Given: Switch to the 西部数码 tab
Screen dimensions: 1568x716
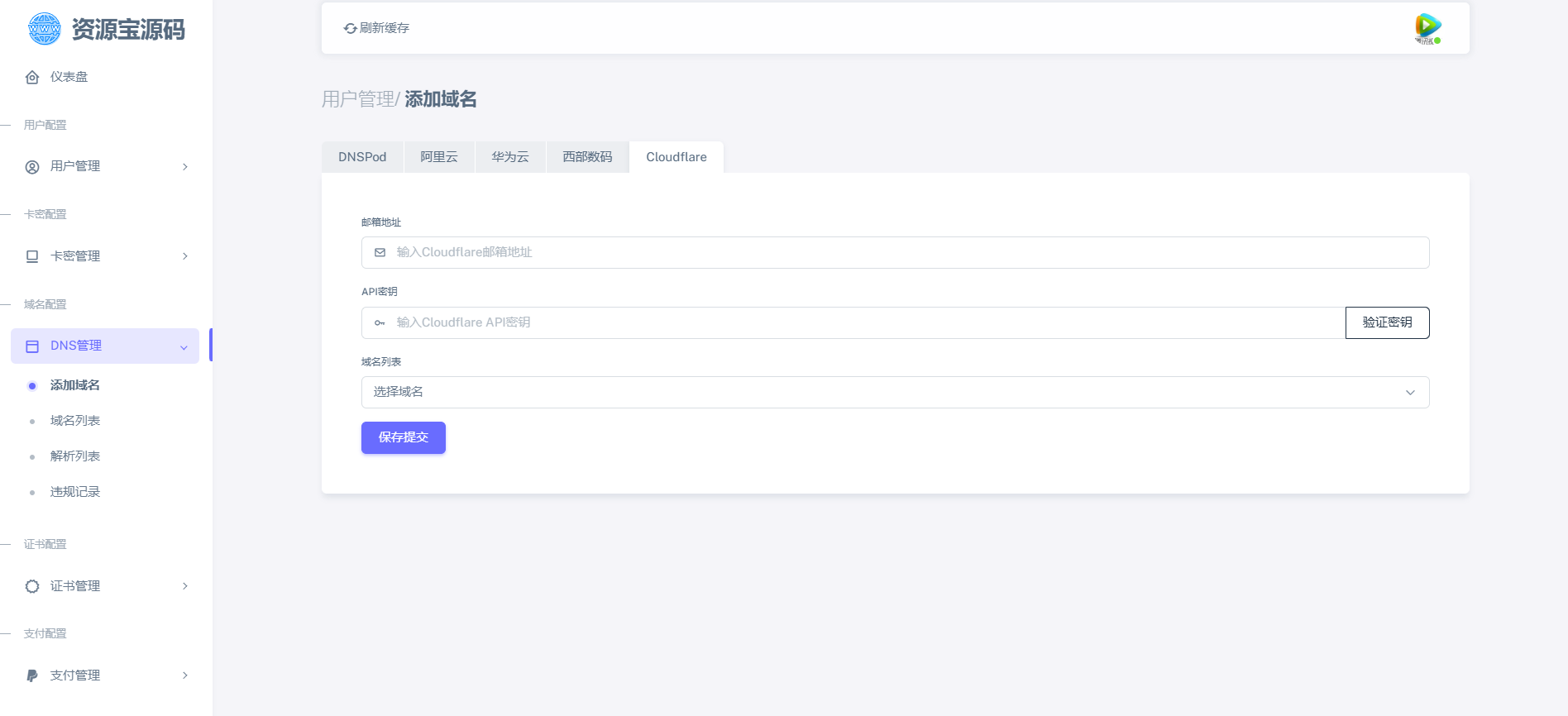Looking at the screenshot, I should (x=587, y=157).
